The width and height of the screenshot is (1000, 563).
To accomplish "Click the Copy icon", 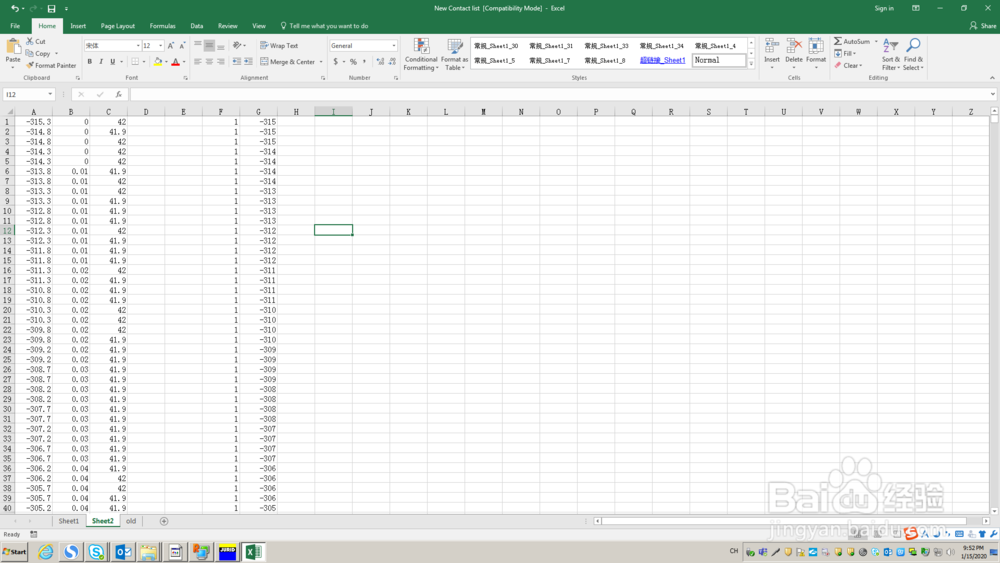I will pyautogui.click(x=30, y=54).
